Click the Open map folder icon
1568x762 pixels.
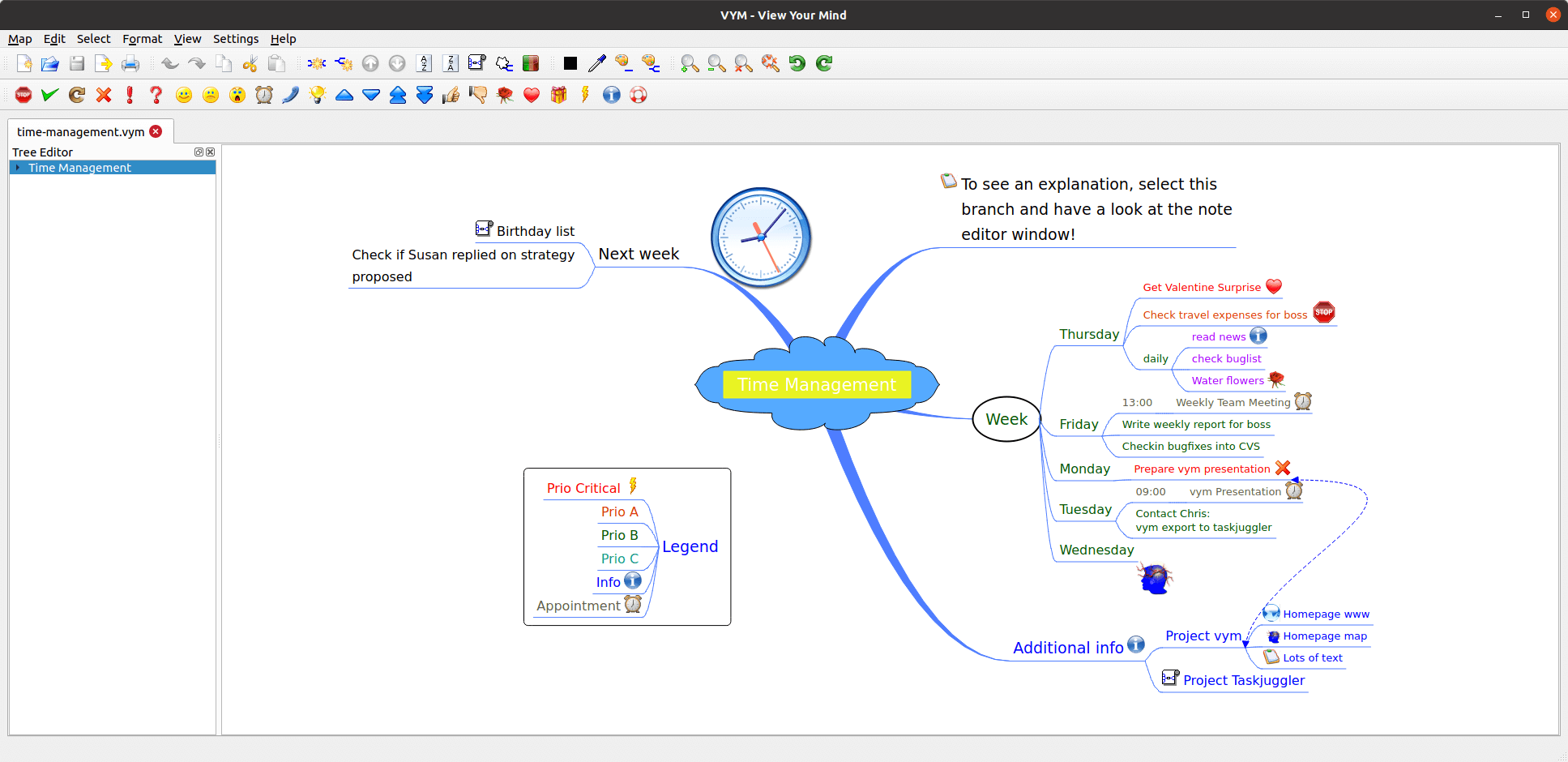[x=50, y=63]
